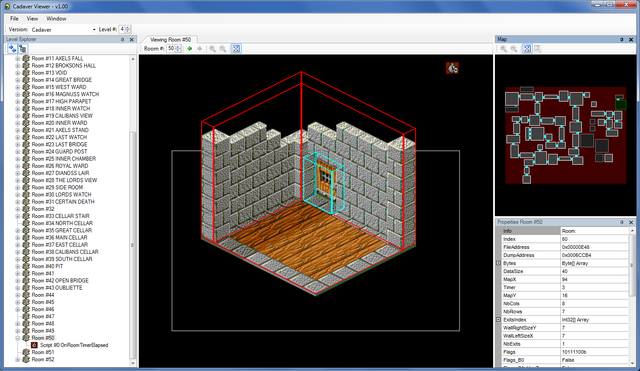This screenshot has height=371, width=640.
Task: Expand the ExitsIndex property row
Action: (x=498, y=320)
